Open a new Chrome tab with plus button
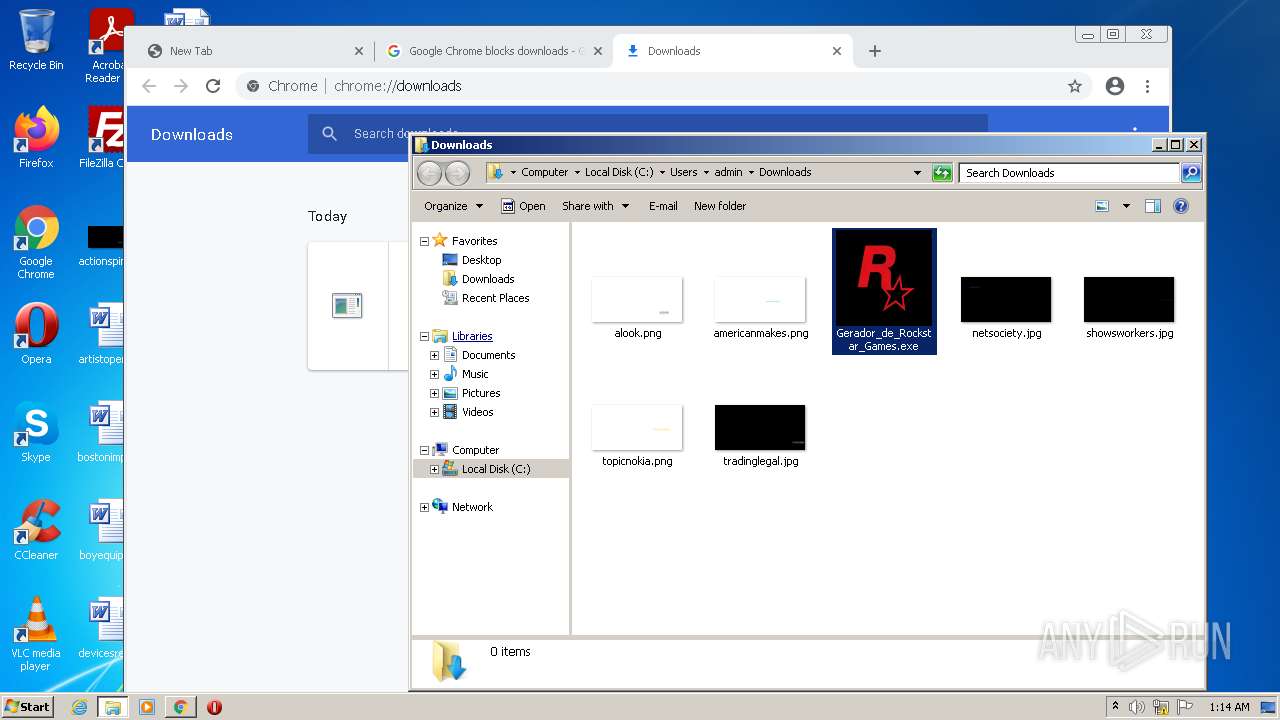Viewport: 1280px width, 720px height. [x=875, y=51]
